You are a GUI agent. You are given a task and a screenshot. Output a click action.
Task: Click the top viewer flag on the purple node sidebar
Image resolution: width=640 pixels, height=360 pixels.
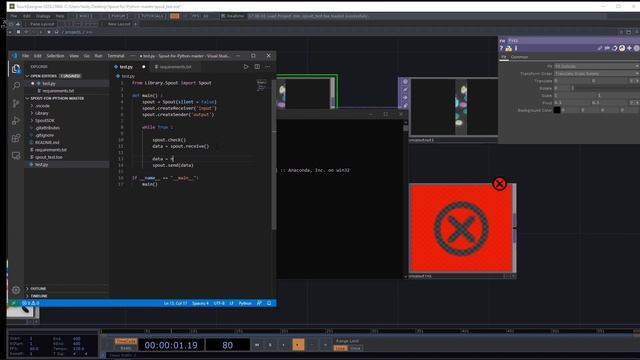click(405, 82)
